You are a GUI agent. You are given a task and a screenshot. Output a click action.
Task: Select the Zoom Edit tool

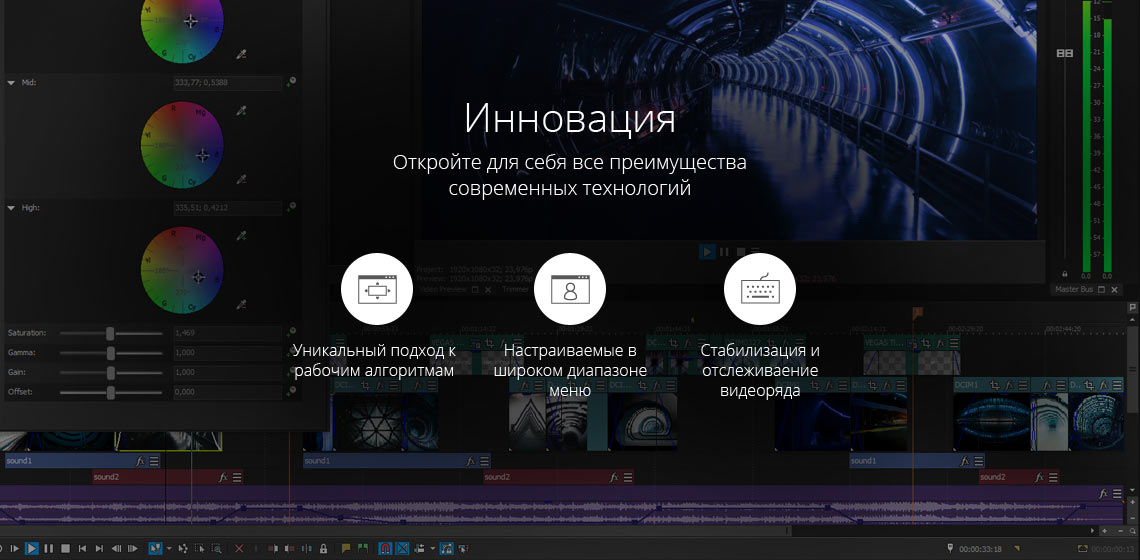[x=217, y=548]
